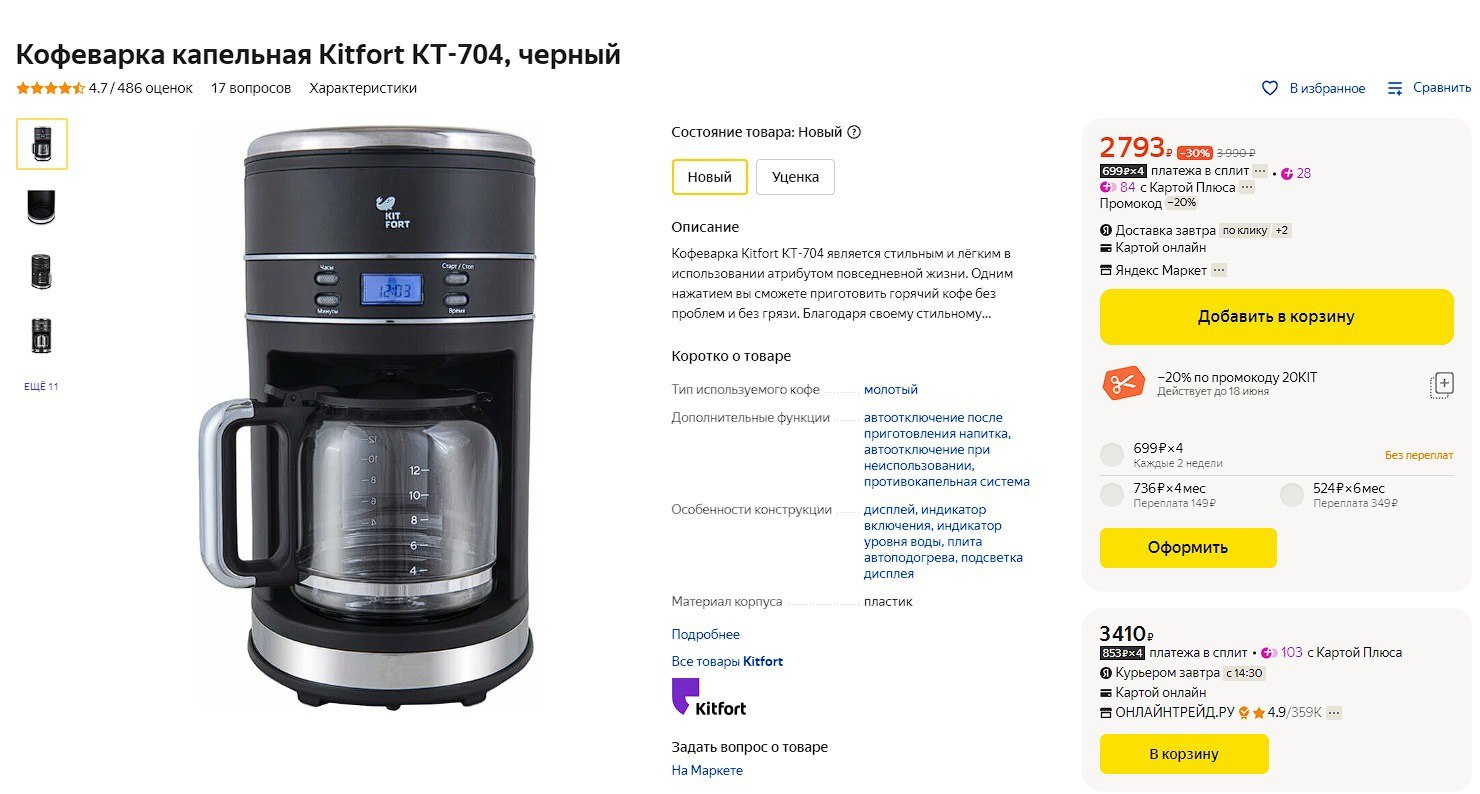Click the heart icon to add to favorites
Screen dimensions: 1480x794
[x=1269, y=88]
